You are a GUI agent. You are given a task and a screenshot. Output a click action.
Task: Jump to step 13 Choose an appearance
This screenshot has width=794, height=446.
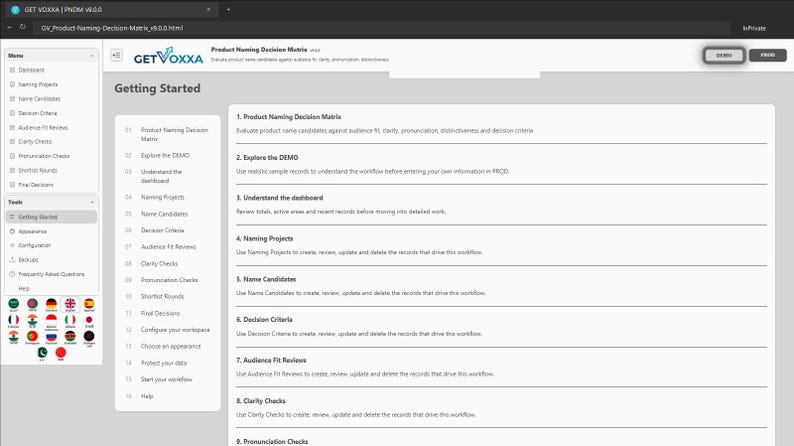[168, 346]
